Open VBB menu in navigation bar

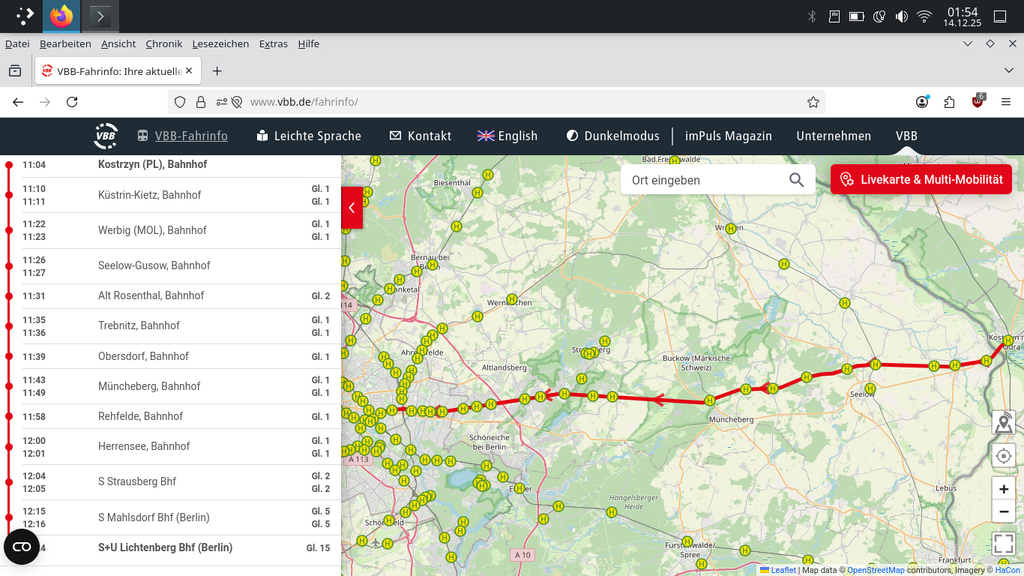pyautogui.click(x=906, y=136)
